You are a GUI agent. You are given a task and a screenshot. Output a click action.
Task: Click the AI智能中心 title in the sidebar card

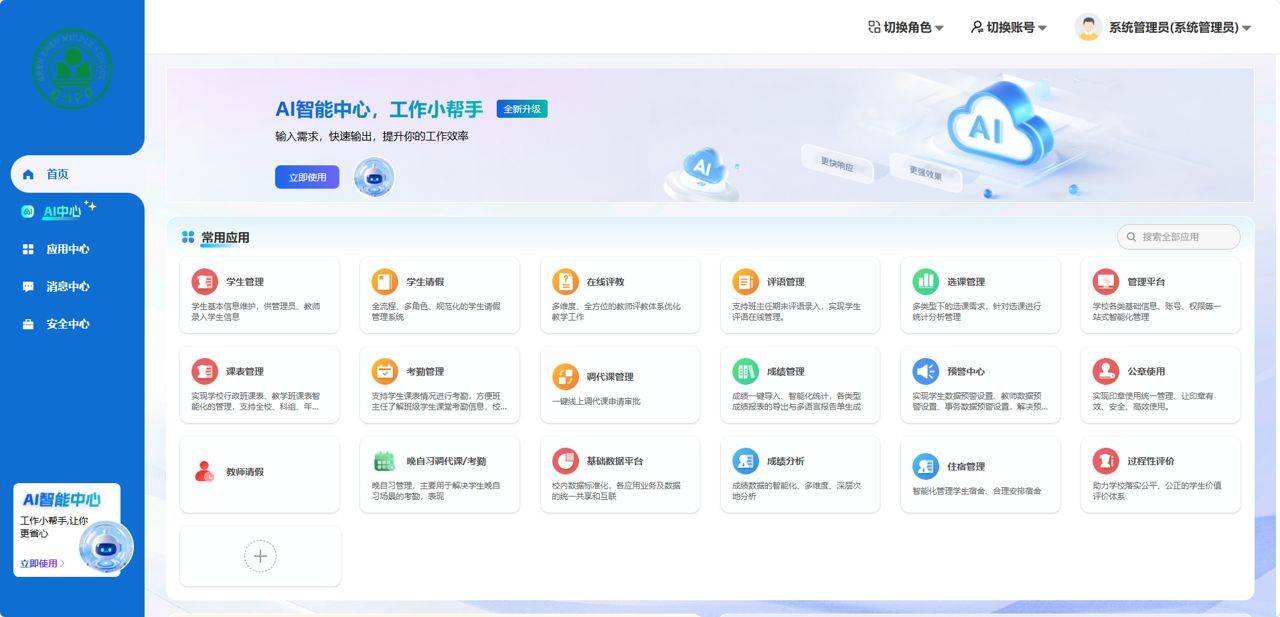61,499
